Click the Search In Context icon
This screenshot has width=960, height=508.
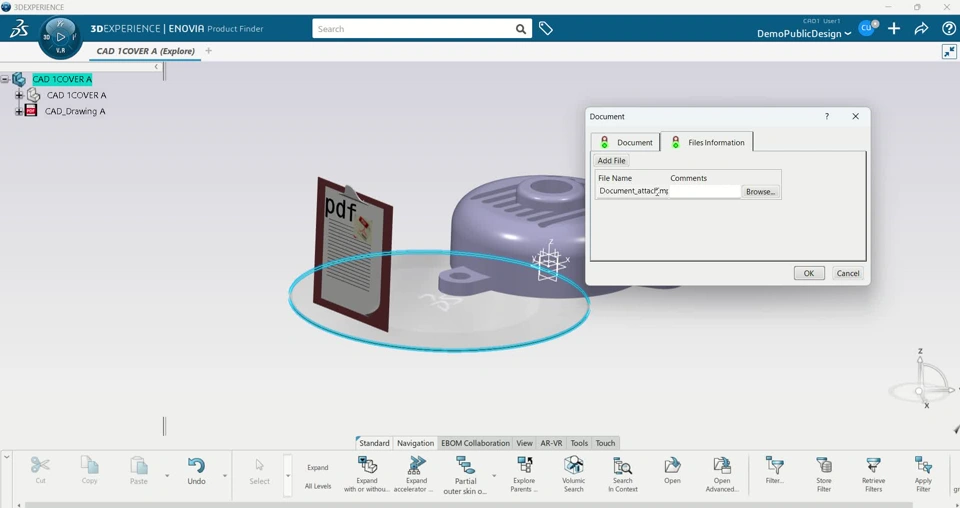623,474
